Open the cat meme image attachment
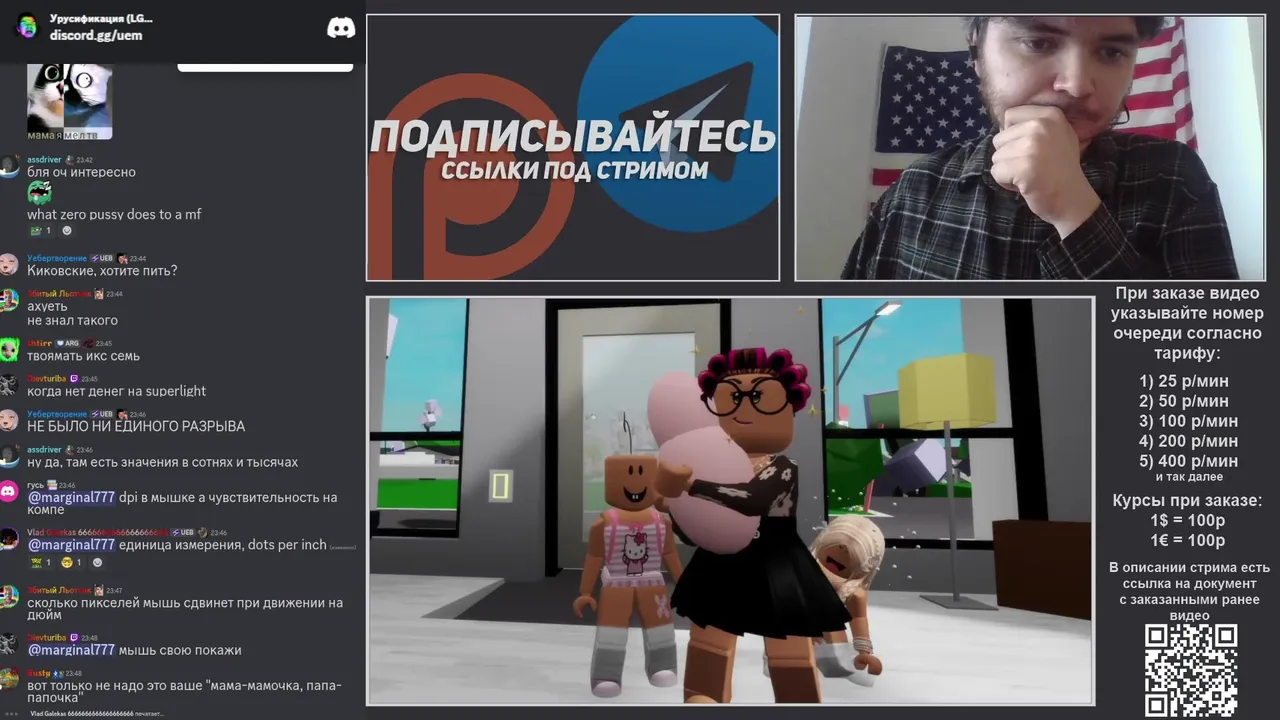The width and height of the screenshot is (1280, 720). [69, 102]
